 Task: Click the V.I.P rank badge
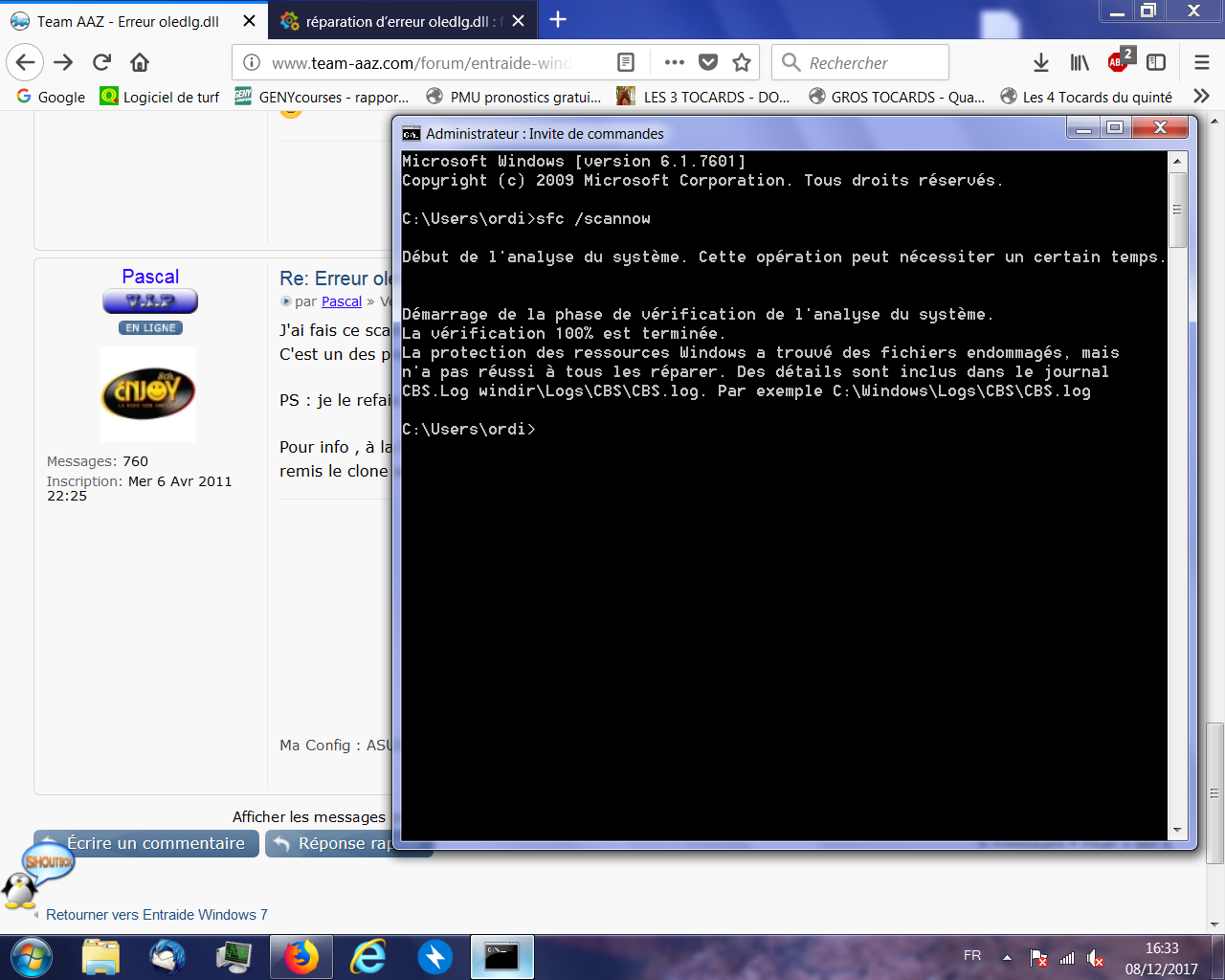tap(150, 301)
